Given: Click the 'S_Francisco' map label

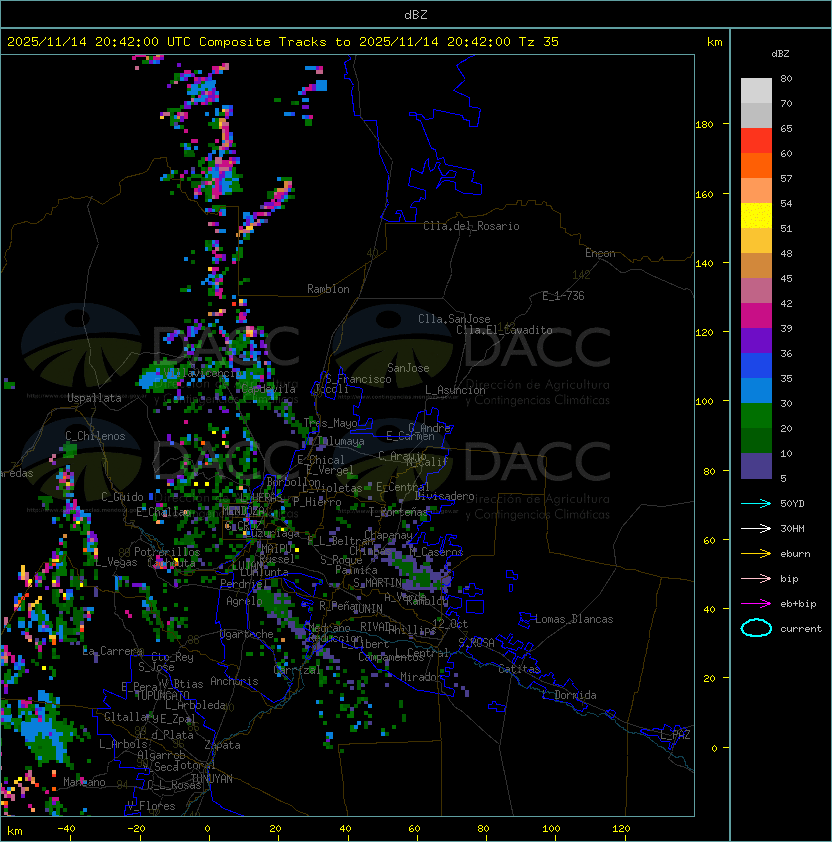Looking at the screenshot, I should point(358,379).
